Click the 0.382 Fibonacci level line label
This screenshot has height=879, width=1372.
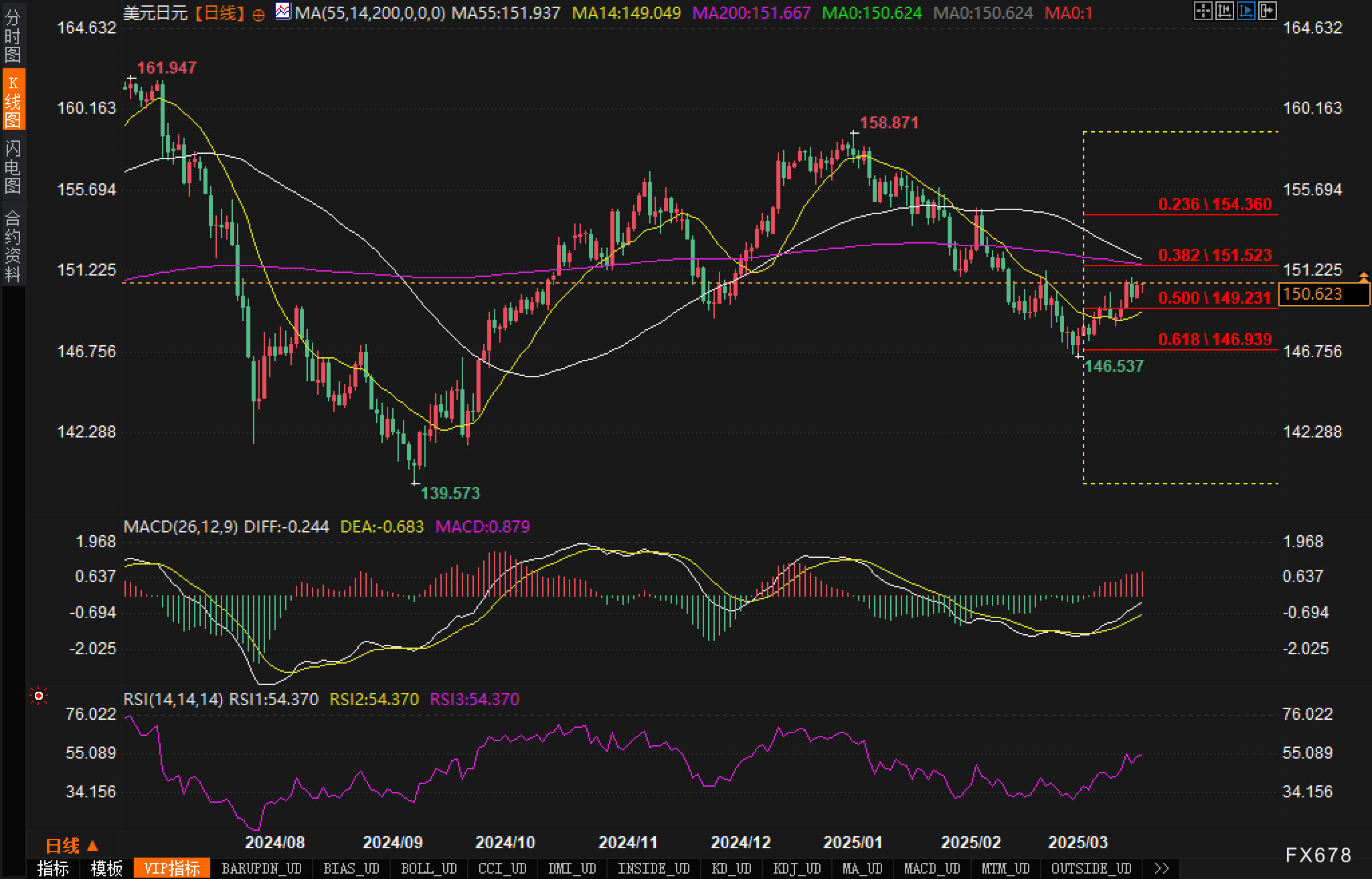1214,255
